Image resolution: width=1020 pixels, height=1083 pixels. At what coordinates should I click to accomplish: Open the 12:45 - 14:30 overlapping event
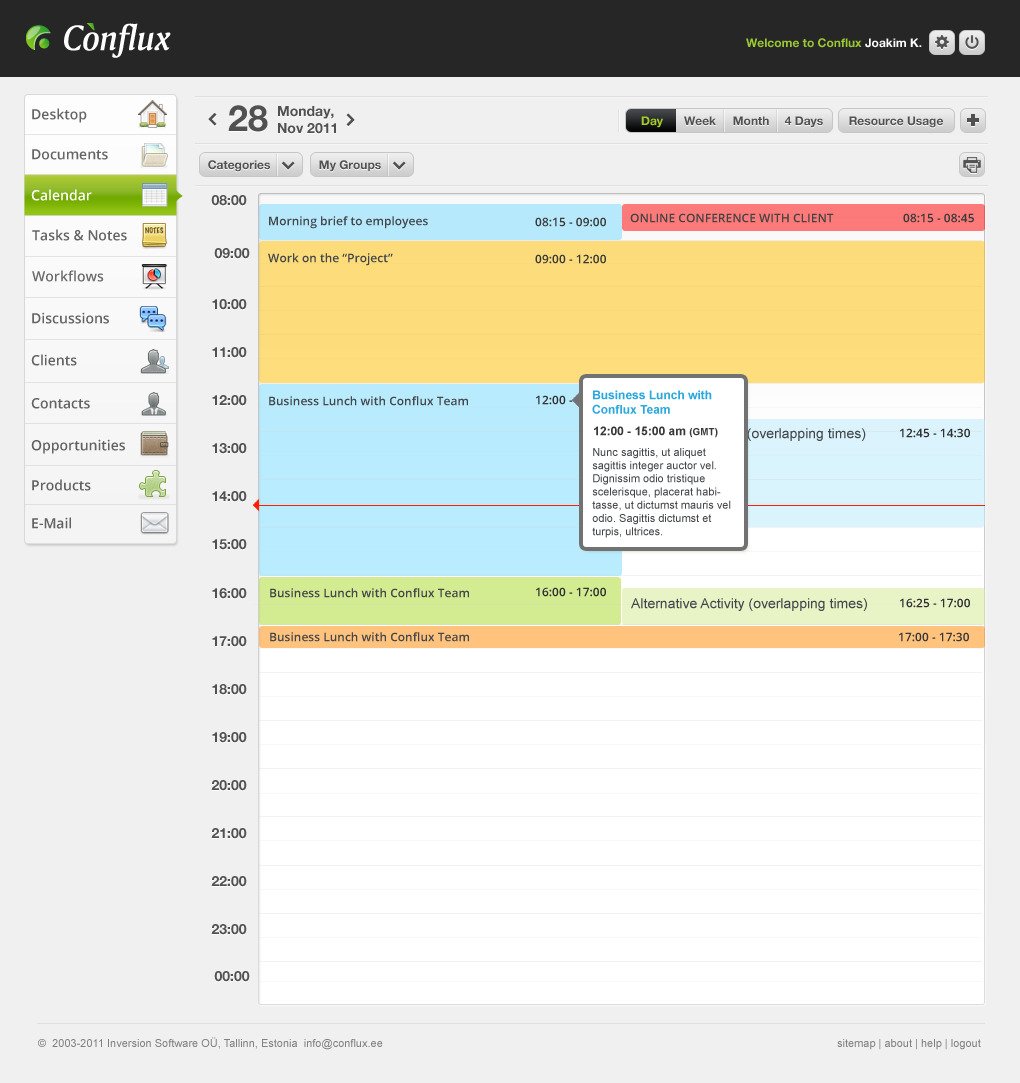866,473
